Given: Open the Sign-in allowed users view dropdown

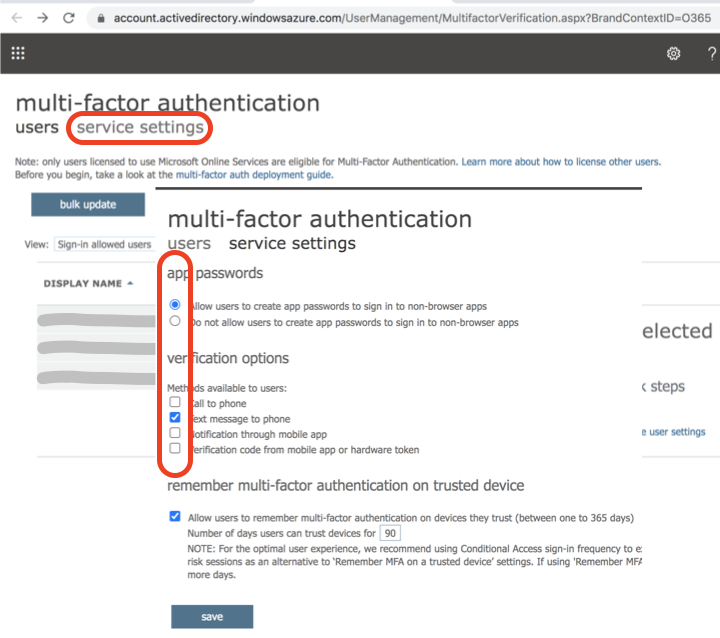Looking at the screenshot, I should pyautogui.click(x=105, y=244).
